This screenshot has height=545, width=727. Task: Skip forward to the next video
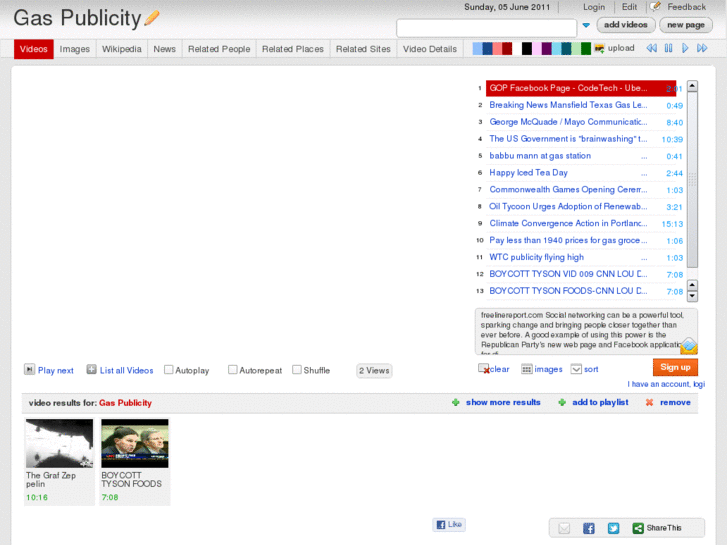pos(702,48)
